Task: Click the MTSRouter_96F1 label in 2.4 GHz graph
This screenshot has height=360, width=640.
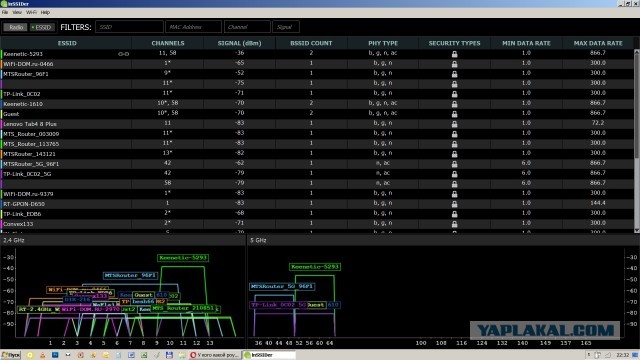Action: point(130,276)
